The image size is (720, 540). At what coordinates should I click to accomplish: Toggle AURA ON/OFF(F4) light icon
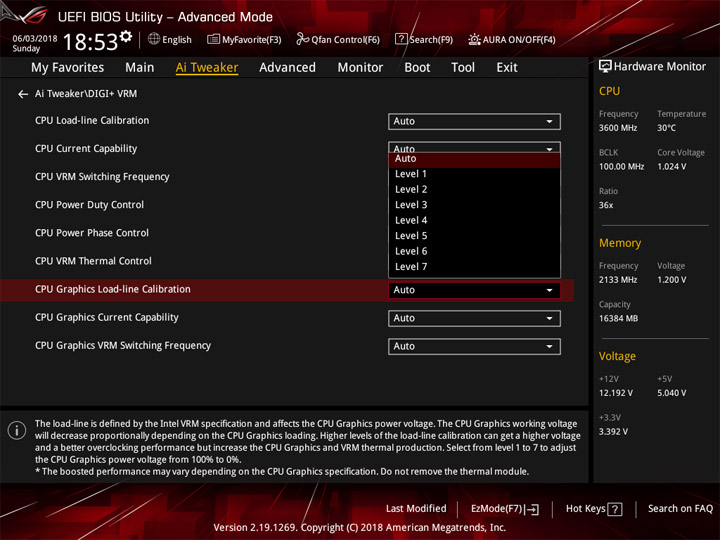pos(474,39)
